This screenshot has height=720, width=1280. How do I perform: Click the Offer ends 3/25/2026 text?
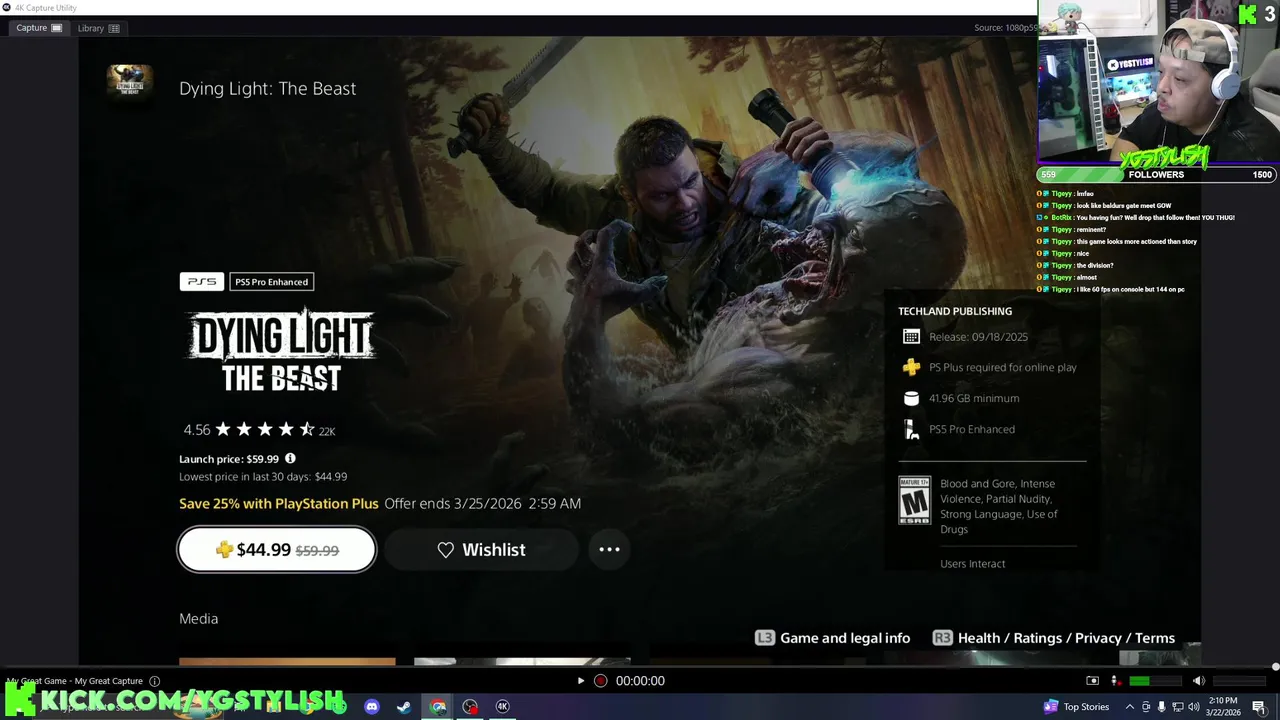[x=482, y=503]
